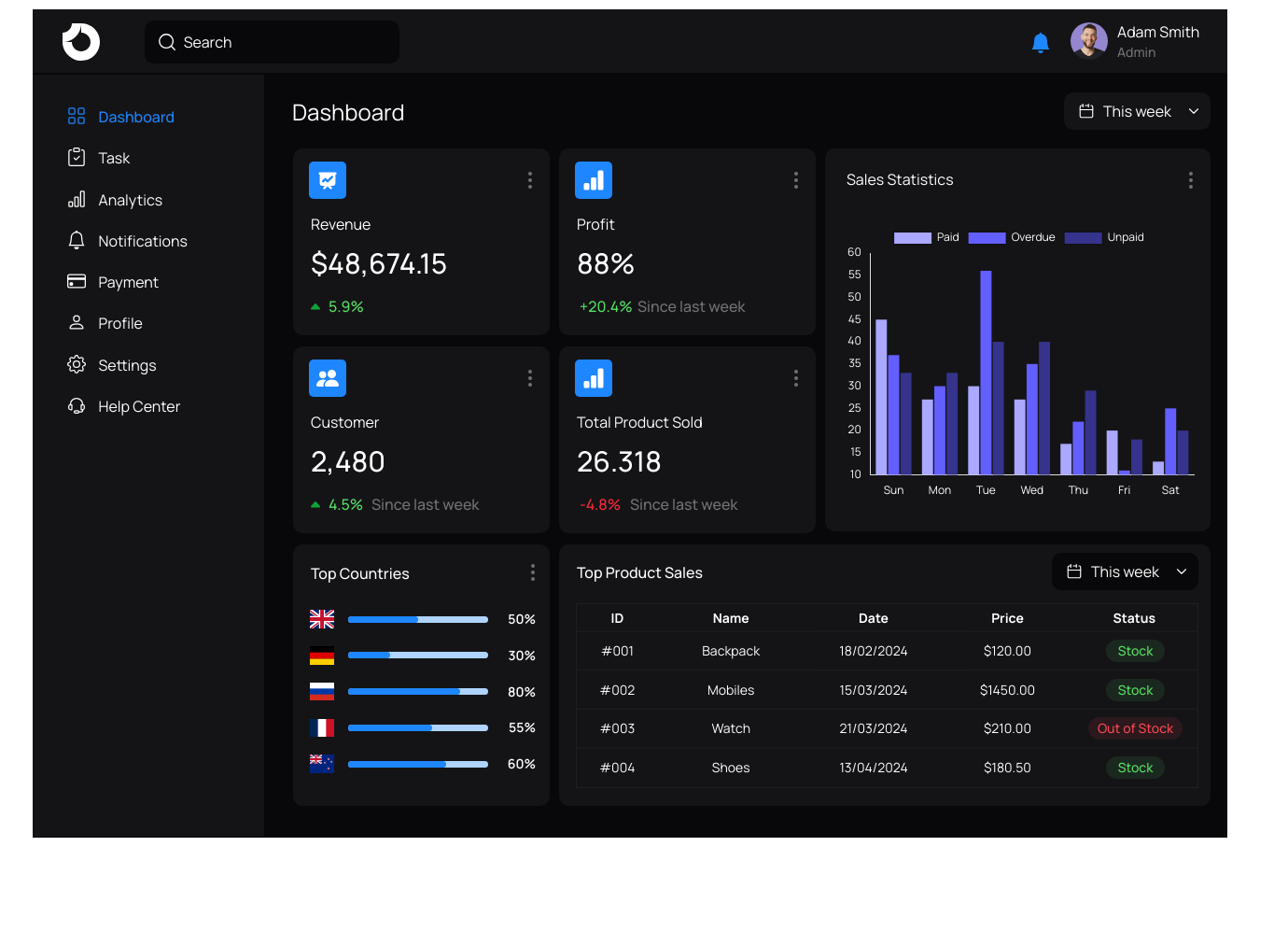Click the app logo in top-left corner

click(81, 42)
